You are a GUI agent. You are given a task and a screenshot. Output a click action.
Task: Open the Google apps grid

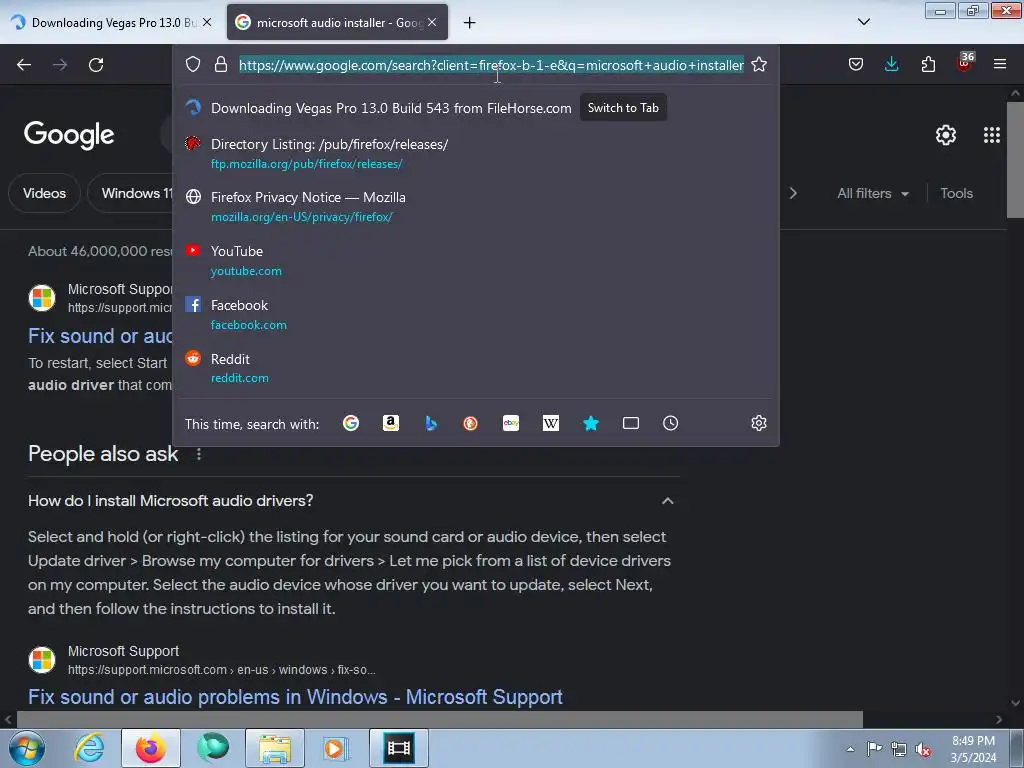pyautogui.click(x=991, y=135)
